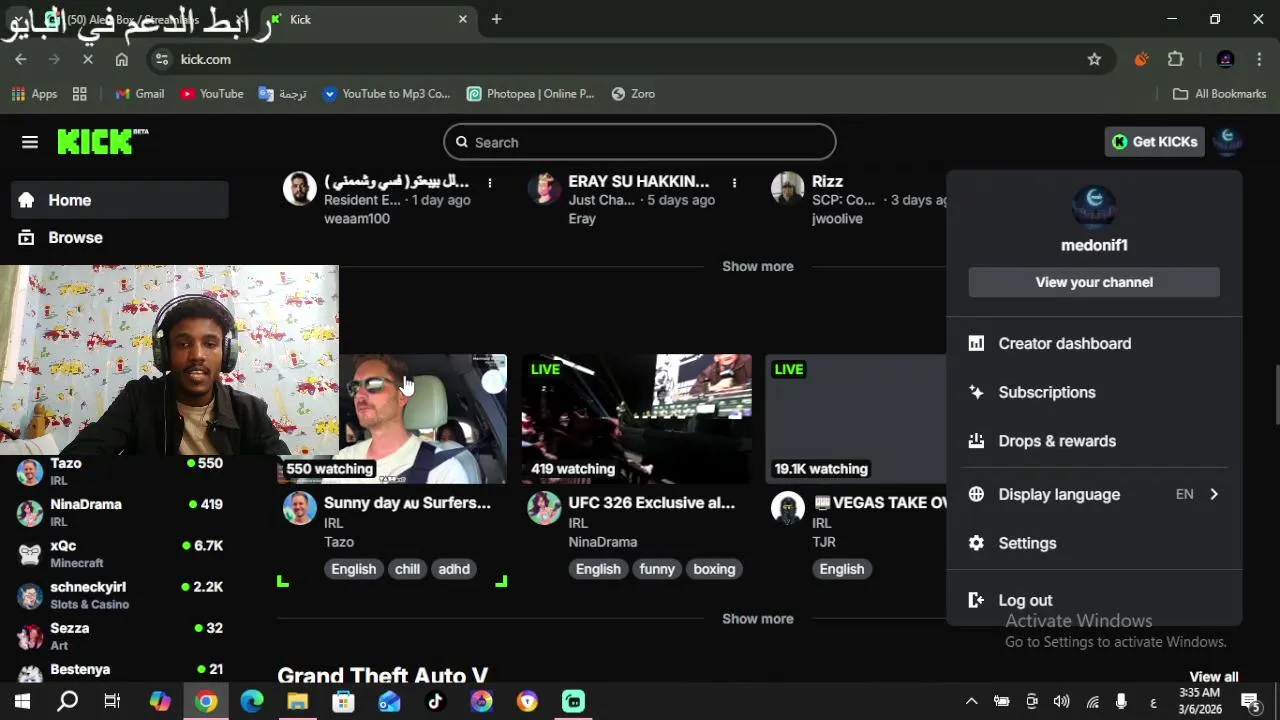Image resolution: width=1280 pixels, height=720 pixels.
Task: Open the Chrome menu (three dots)
Action: click(x=1258, y=59)
